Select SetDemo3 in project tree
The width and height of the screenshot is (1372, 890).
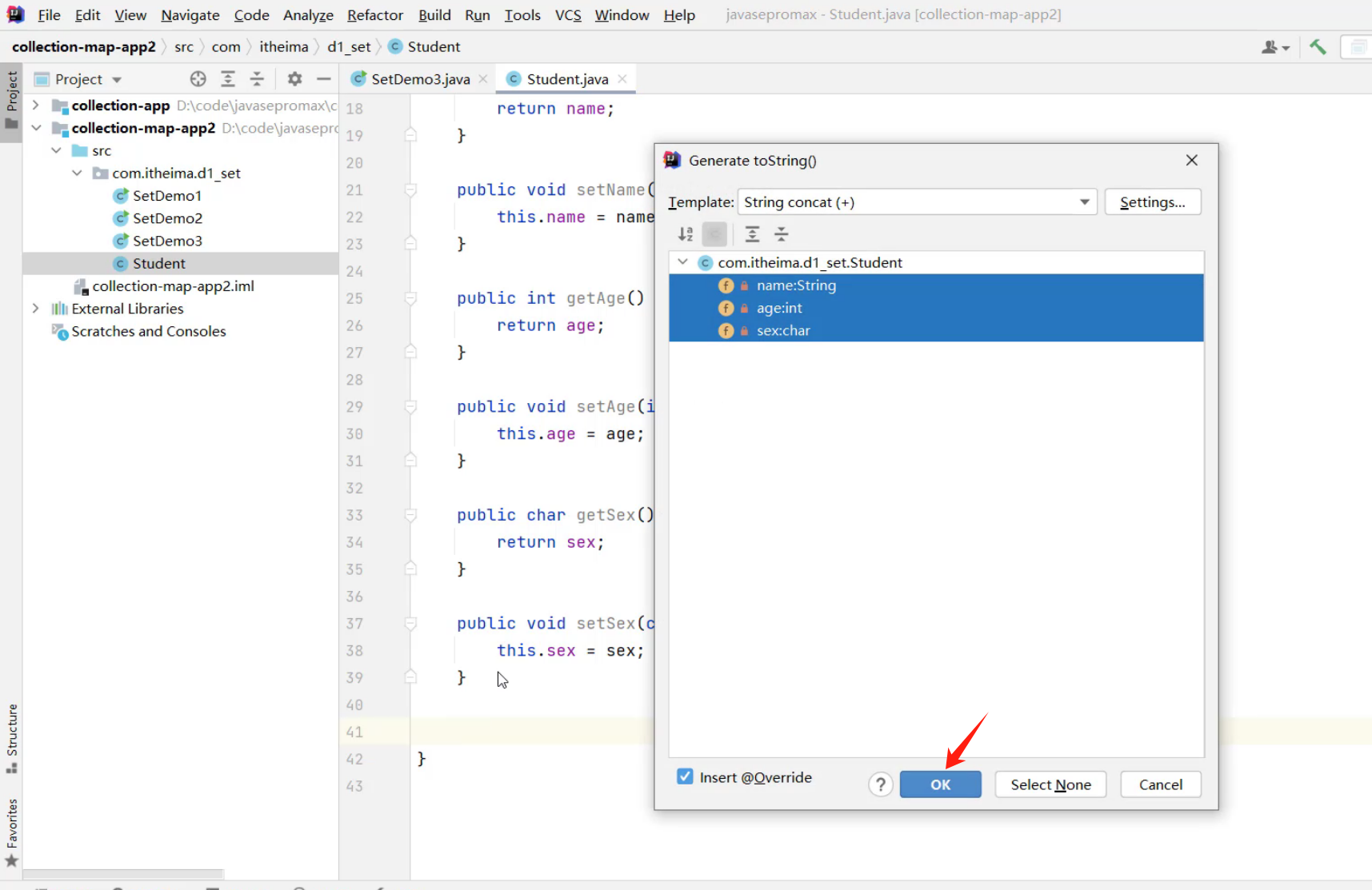coord(166,241)
